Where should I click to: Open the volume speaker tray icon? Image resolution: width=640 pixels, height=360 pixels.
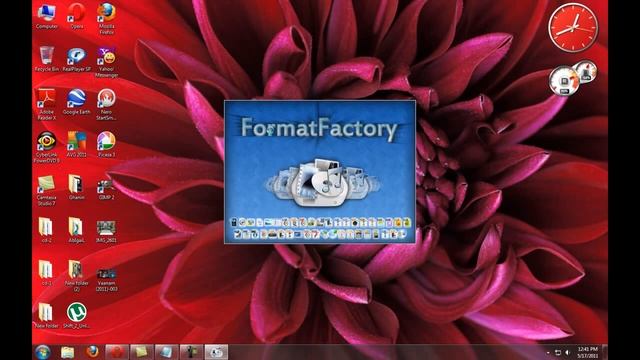point(568,352)
